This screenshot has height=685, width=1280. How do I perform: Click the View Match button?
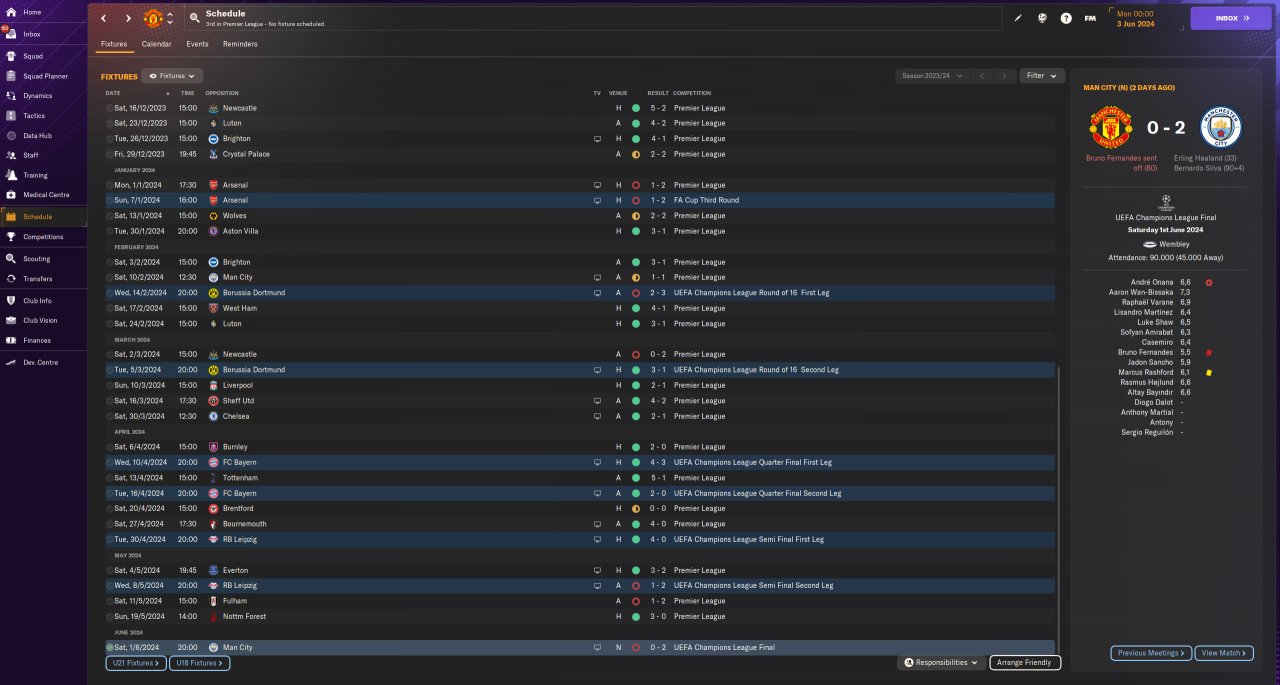pyautogui.click(x=1222, y=653)
